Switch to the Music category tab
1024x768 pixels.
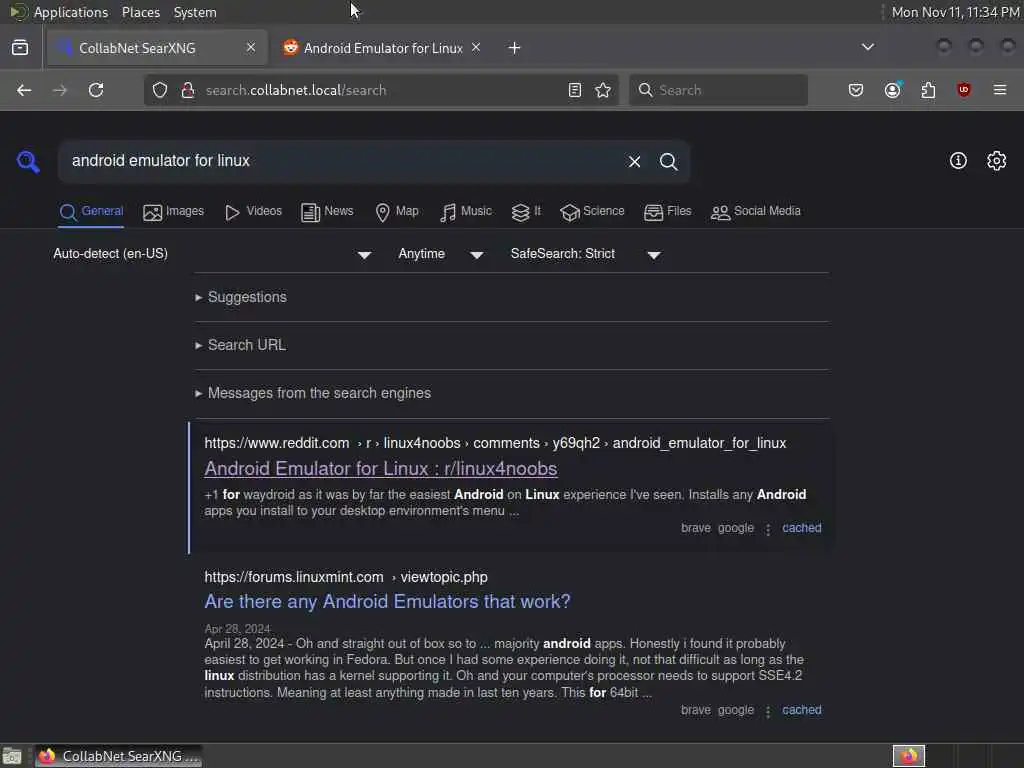tap(466, 212)
